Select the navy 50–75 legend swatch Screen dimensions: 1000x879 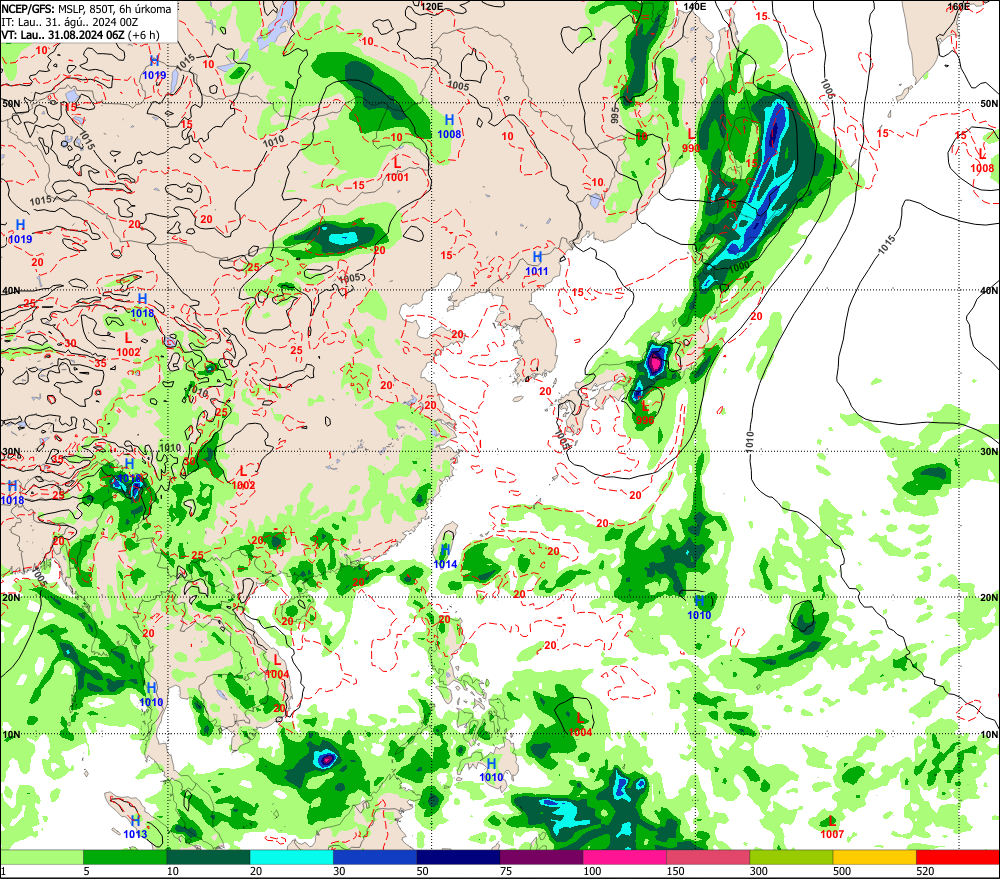[458, 857]
